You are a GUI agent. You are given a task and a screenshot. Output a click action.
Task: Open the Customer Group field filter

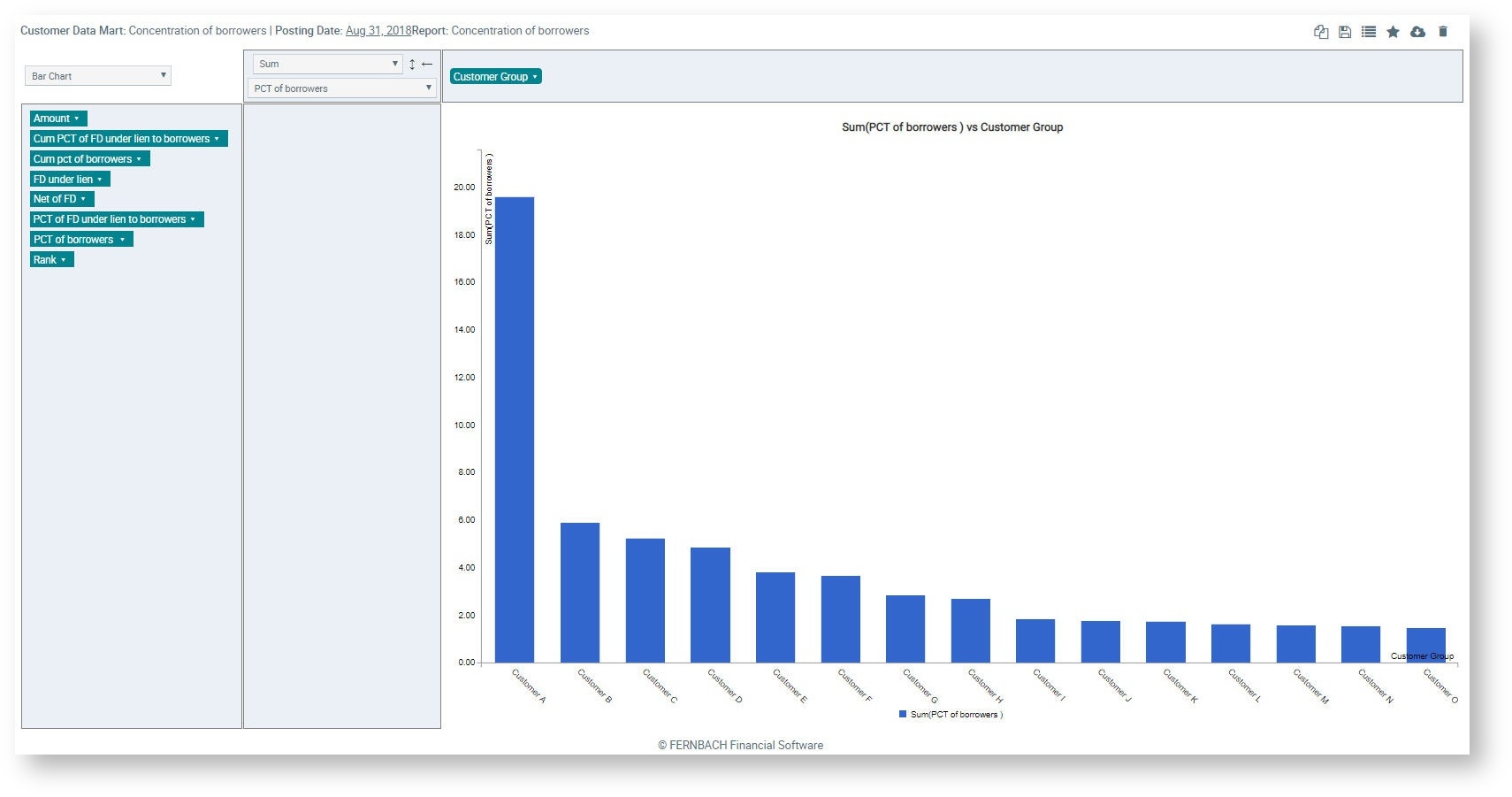click(x=495, y=77)
